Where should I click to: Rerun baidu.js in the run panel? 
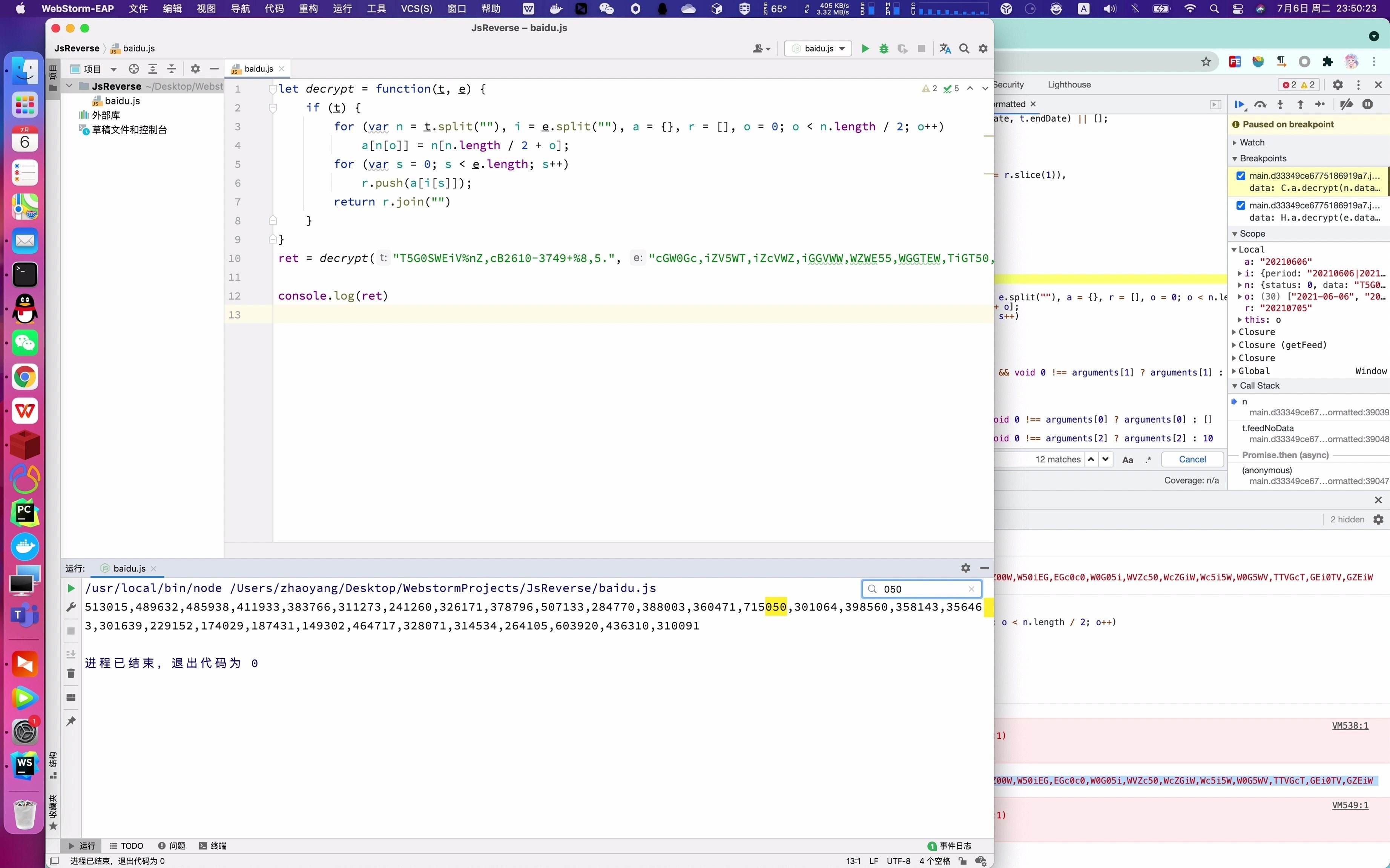71,588
